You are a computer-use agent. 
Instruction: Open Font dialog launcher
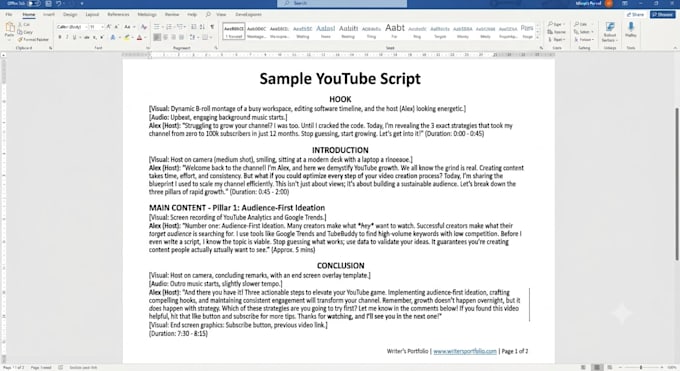[147, 48]
